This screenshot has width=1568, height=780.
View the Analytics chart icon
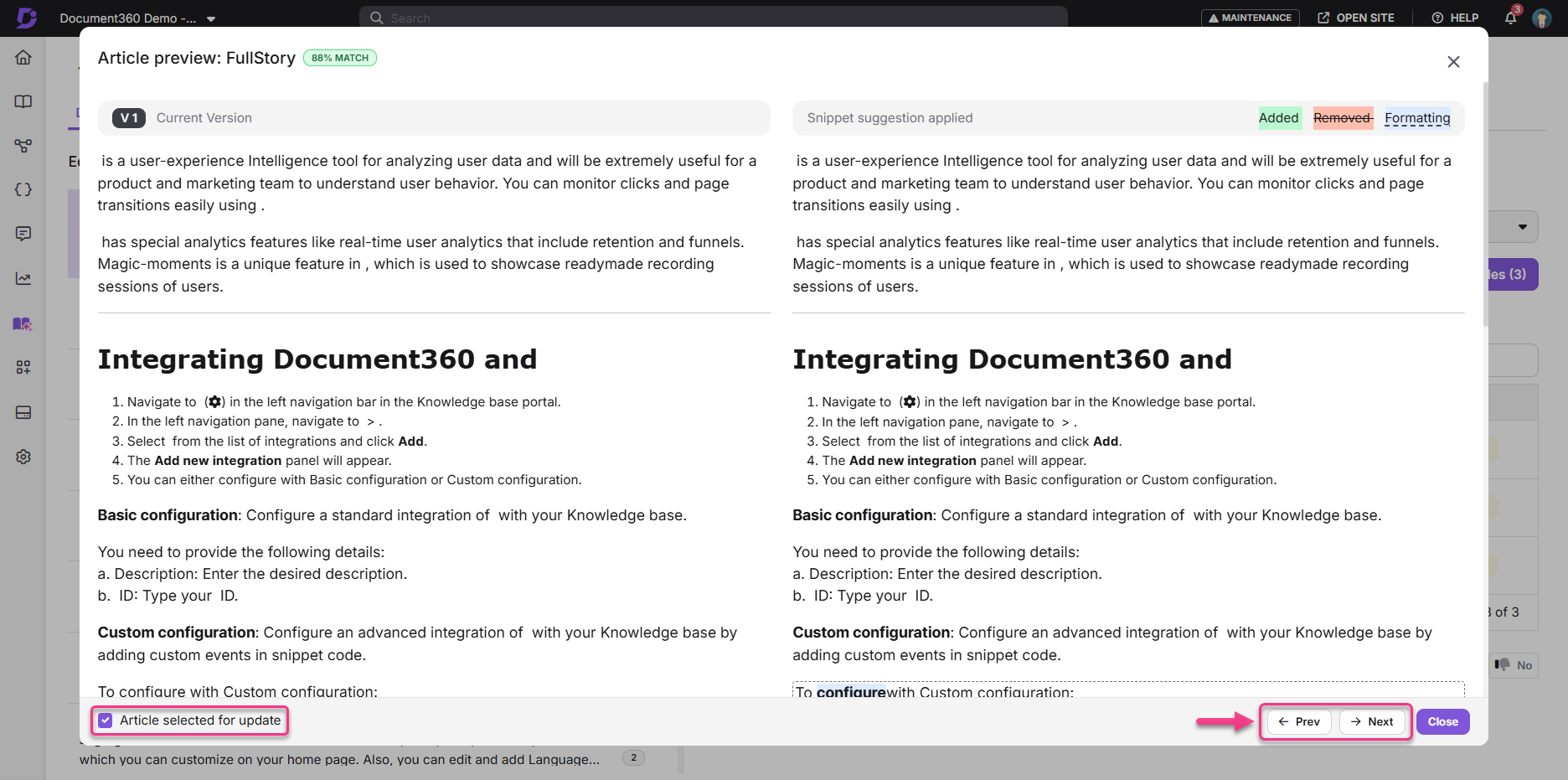pos(23,277)
